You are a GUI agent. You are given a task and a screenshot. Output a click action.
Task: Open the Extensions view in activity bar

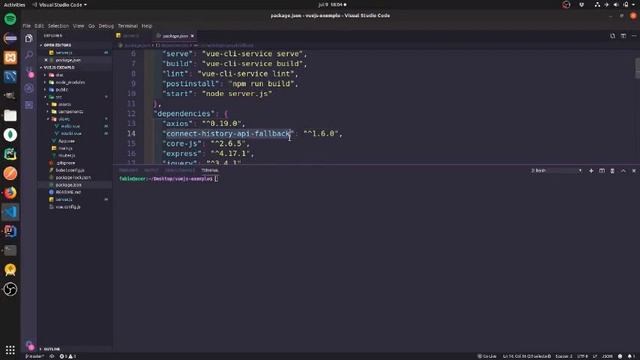tap(29, 105)
